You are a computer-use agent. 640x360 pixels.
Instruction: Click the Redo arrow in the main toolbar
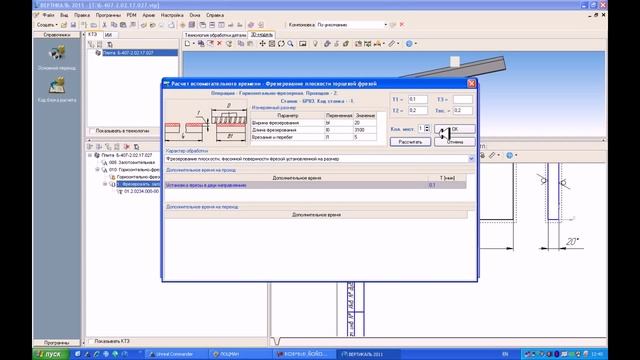tap(153, 25)
